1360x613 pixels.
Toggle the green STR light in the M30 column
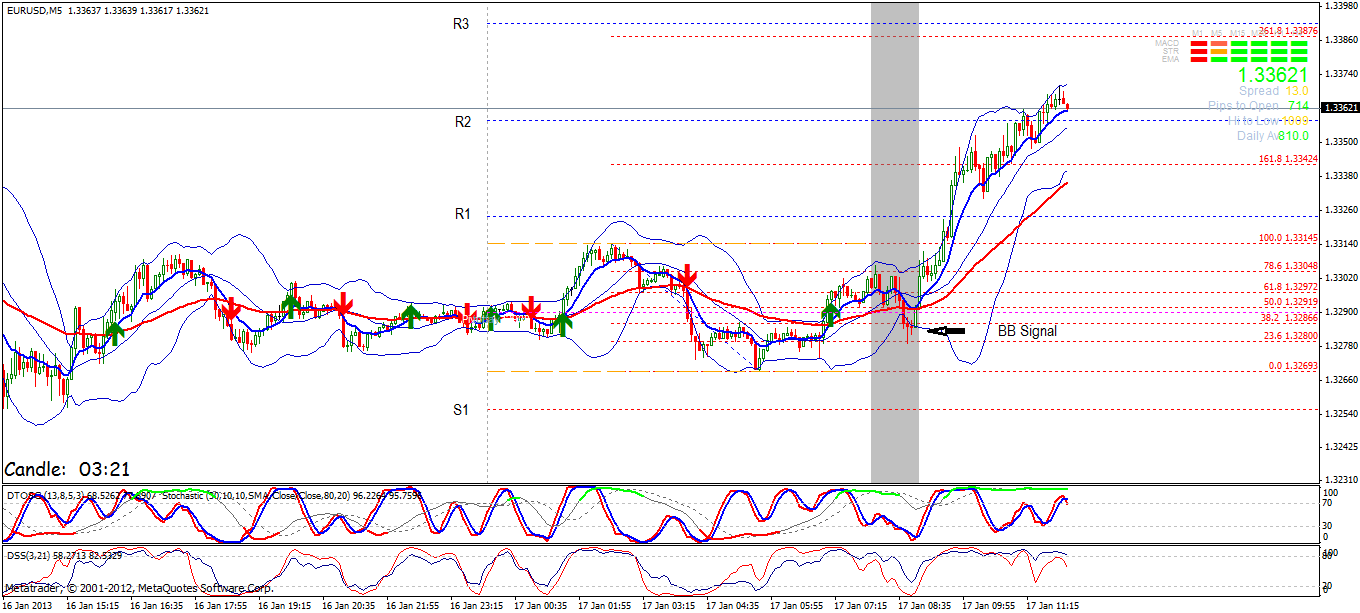coord(1260,52)
